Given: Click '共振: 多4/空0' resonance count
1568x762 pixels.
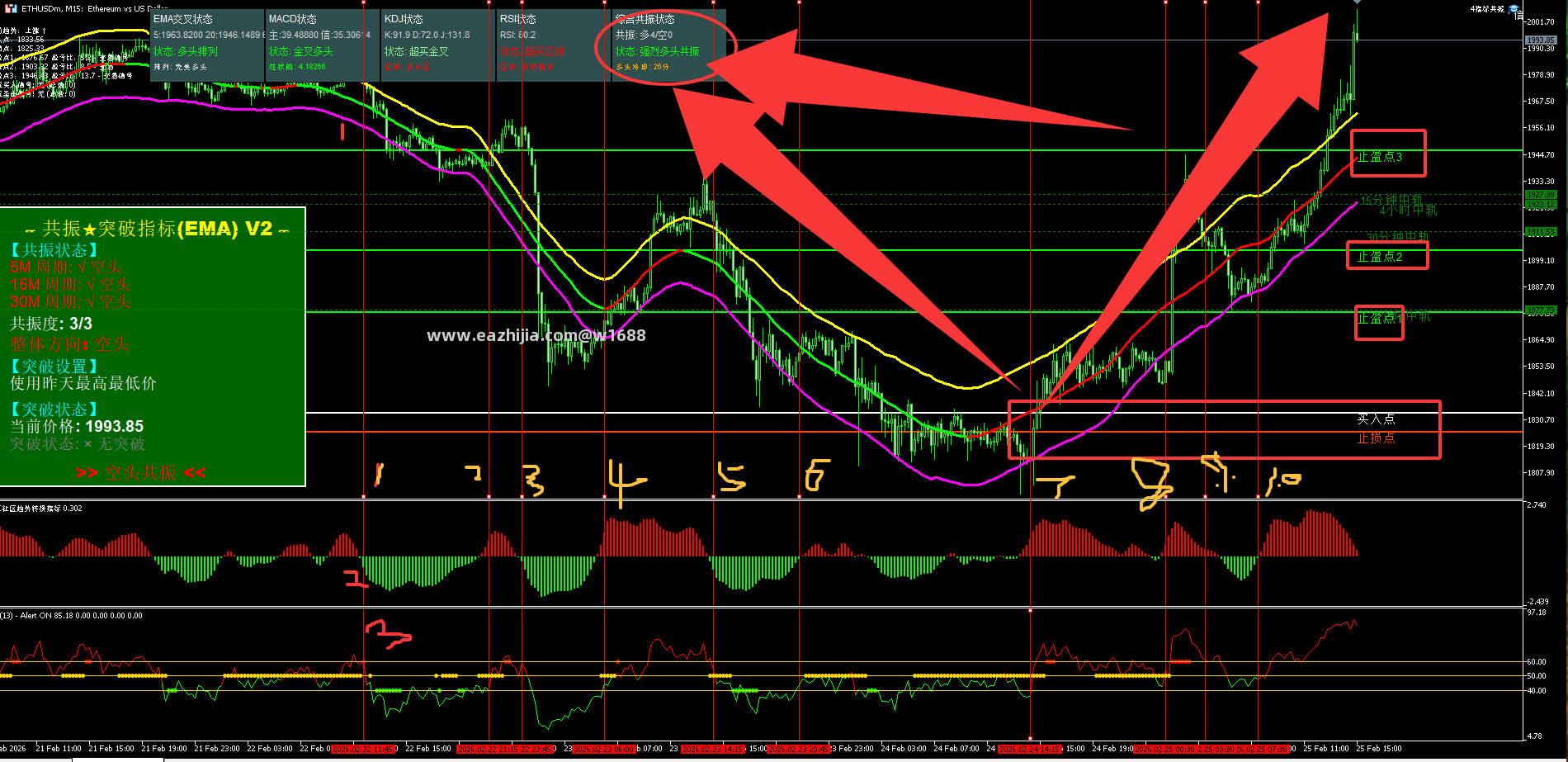Looking at the screenshot, I should pos(644,35).
